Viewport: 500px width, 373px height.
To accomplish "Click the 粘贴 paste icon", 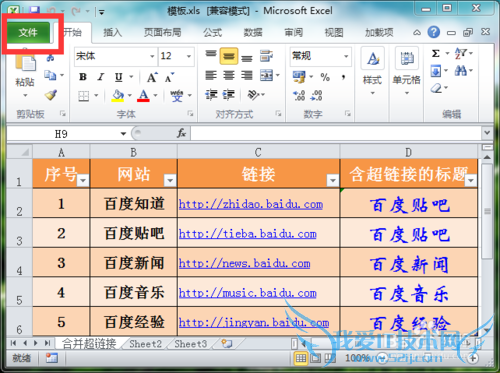I will point(25,62).
